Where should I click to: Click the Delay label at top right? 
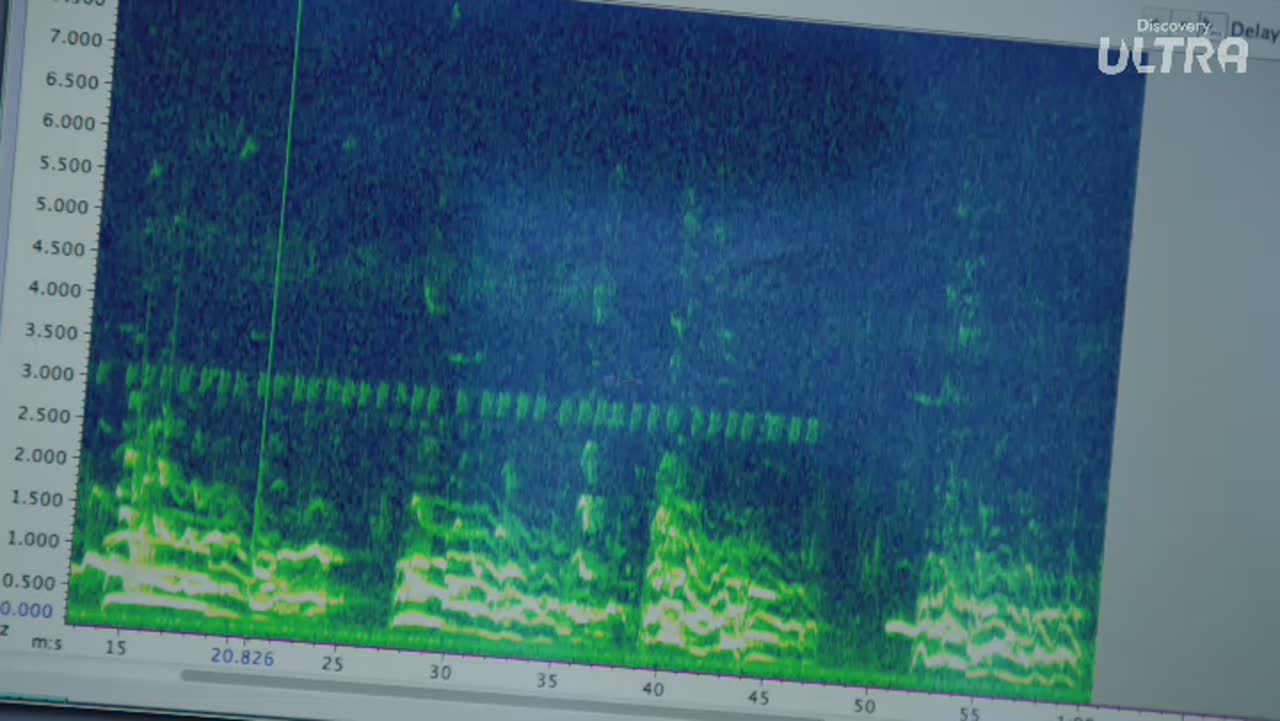(x=1254, y=31)
